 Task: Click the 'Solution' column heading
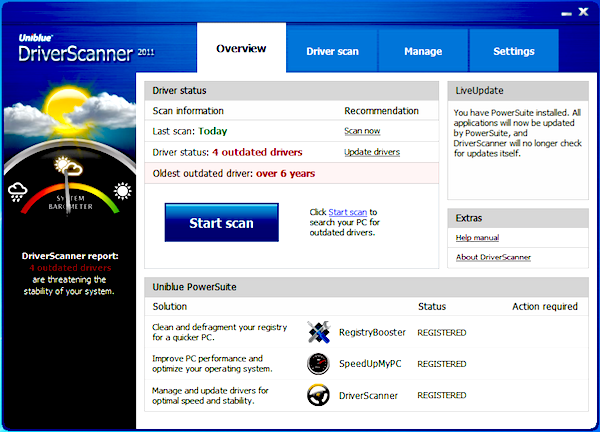[x=170, y=306]
